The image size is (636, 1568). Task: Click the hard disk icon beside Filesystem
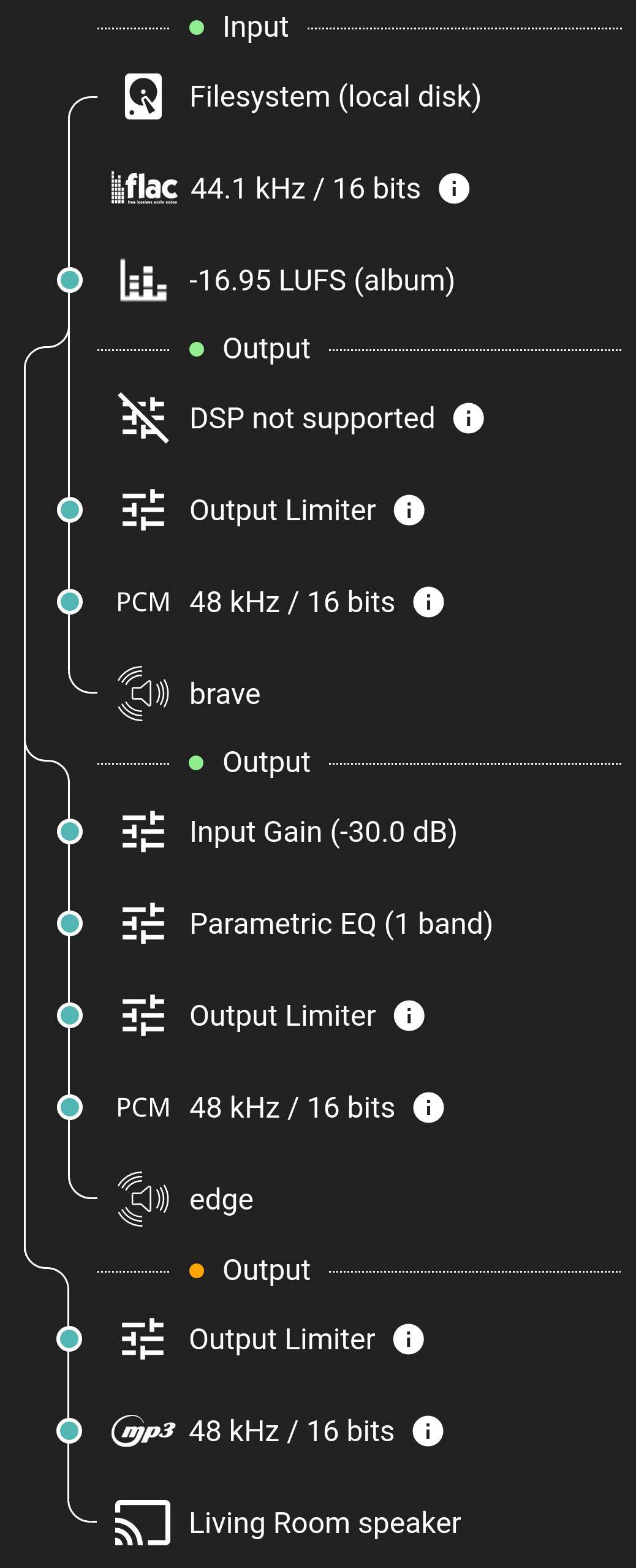click(x=143, y=96)
